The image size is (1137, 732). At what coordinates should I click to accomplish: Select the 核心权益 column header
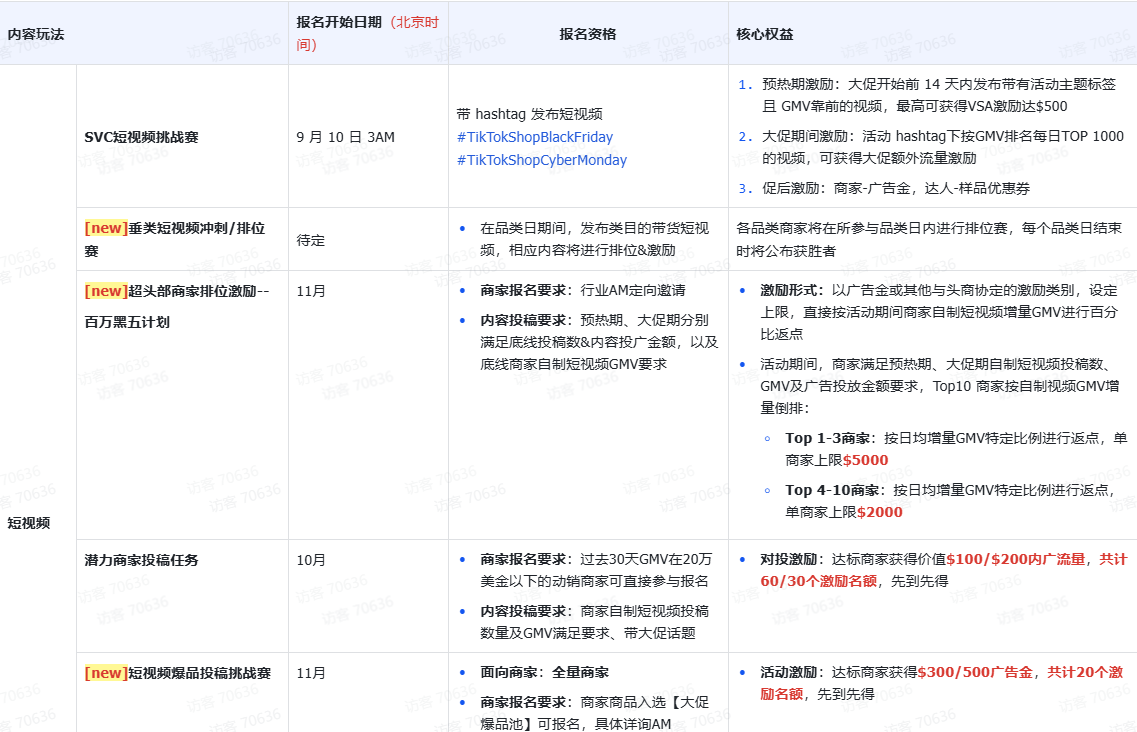pyautogui.click(x=765, y=34)
